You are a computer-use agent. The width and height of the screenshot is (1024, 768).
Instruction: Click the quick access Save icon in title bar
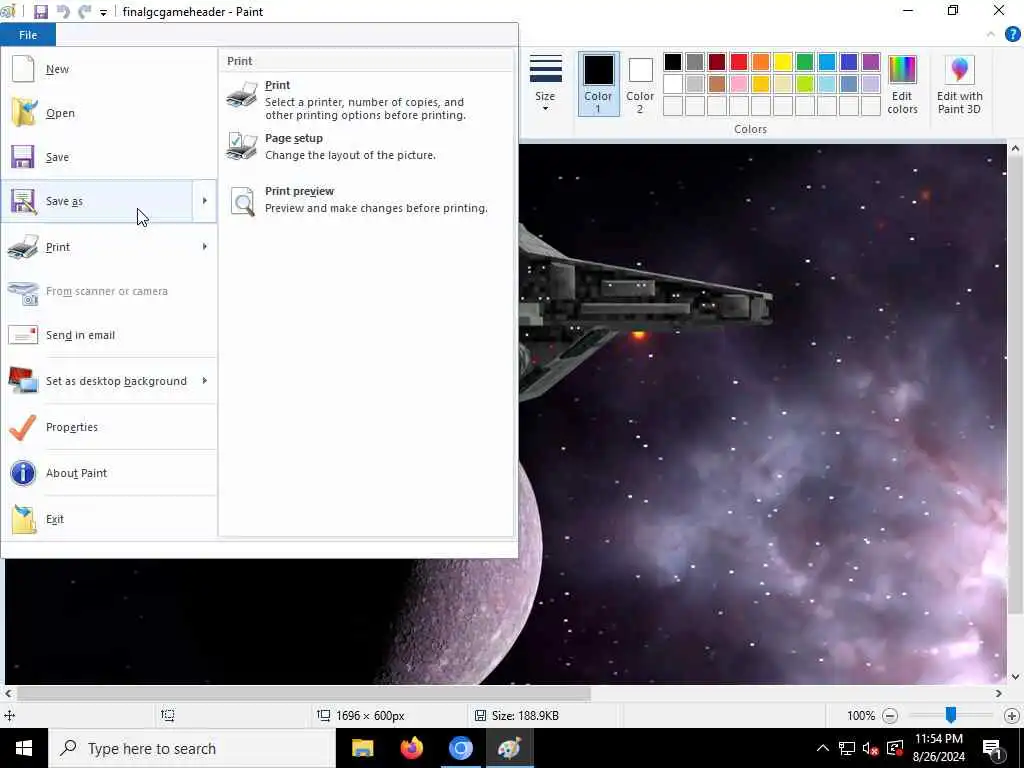point(40,12)
